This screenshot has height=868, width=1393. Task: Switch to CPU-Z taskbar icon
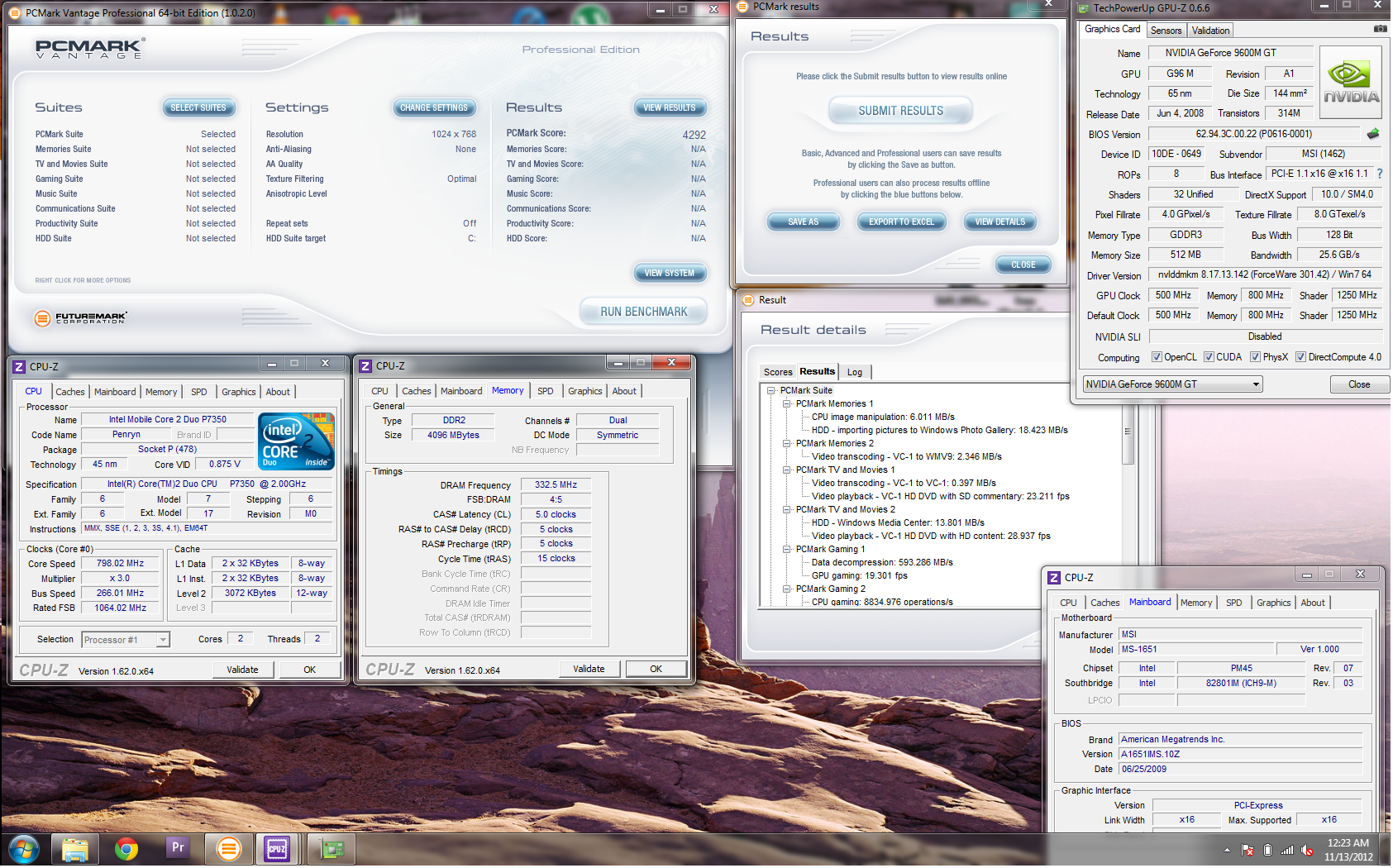point(277,850)
